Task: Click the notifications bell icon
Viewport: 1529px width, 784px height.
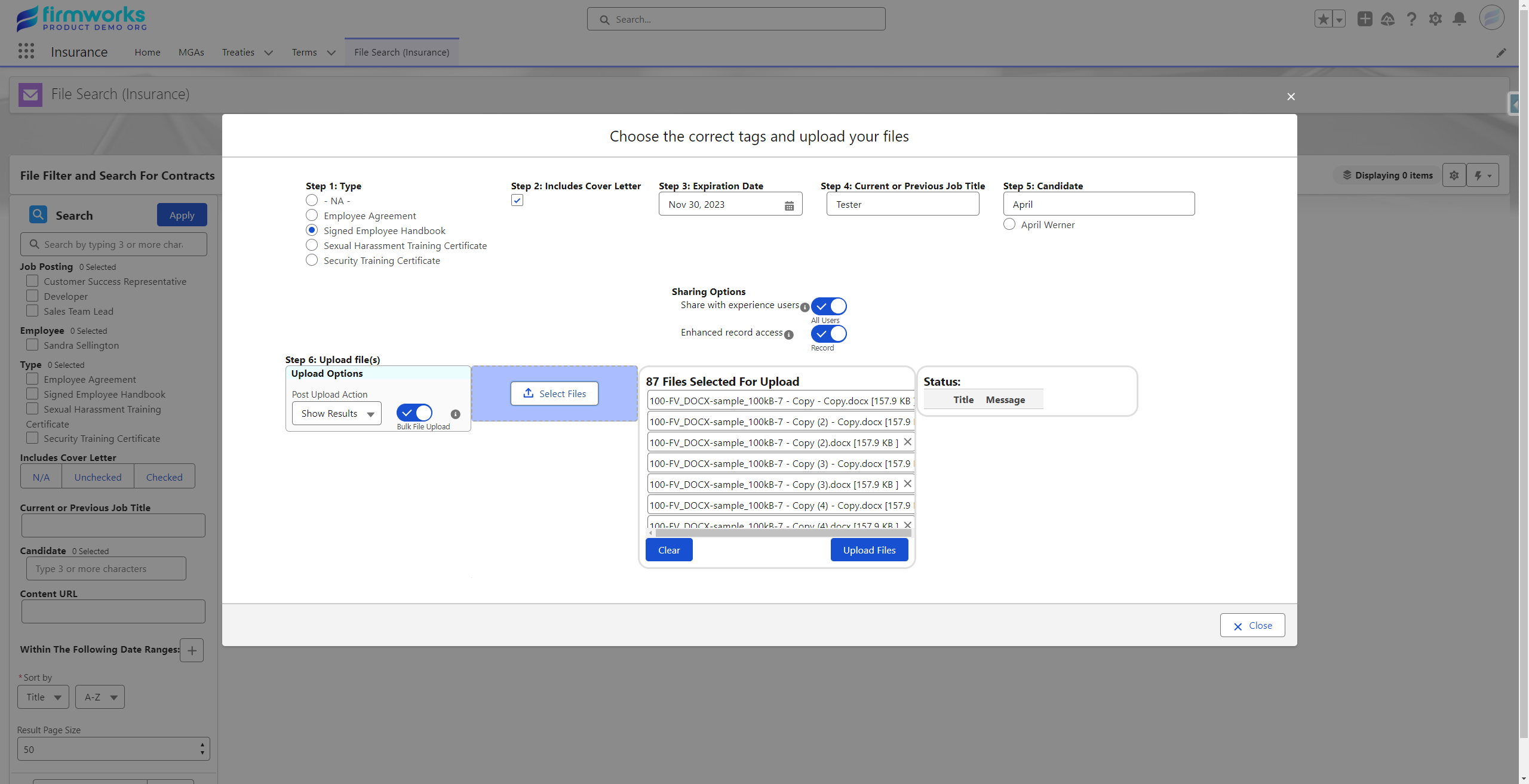Action: 1459,19
